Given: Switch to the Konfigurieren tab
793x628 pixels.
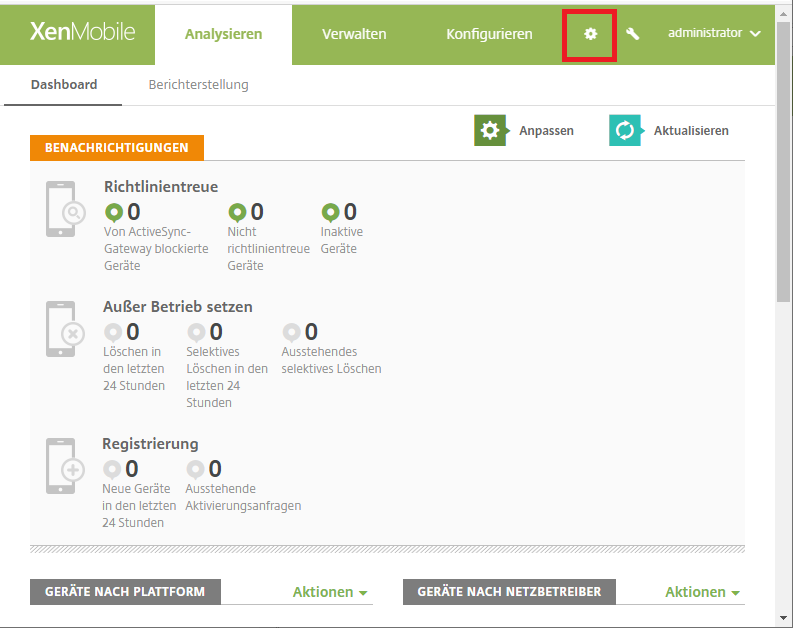Looking at the screenshot, I should 489,34.
